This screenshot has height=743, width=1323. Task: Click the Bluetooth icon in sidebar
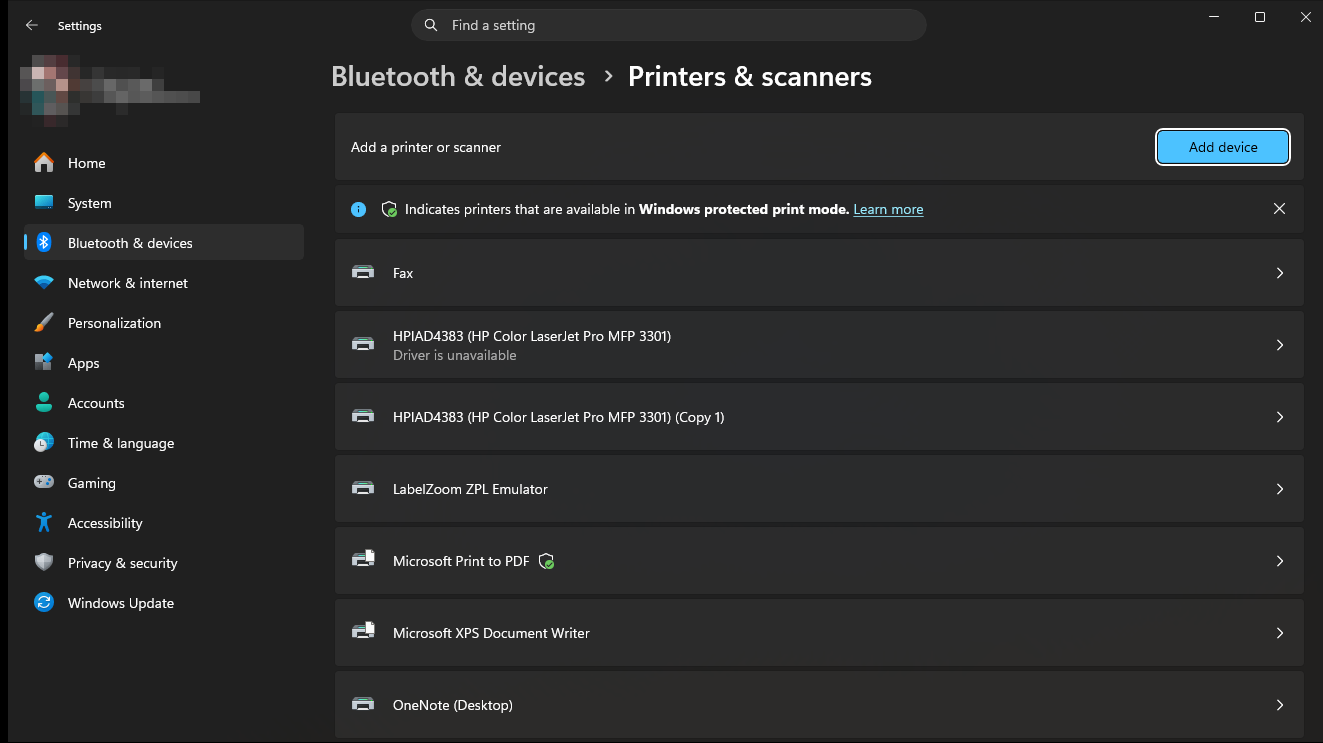(x=44, y=243)
